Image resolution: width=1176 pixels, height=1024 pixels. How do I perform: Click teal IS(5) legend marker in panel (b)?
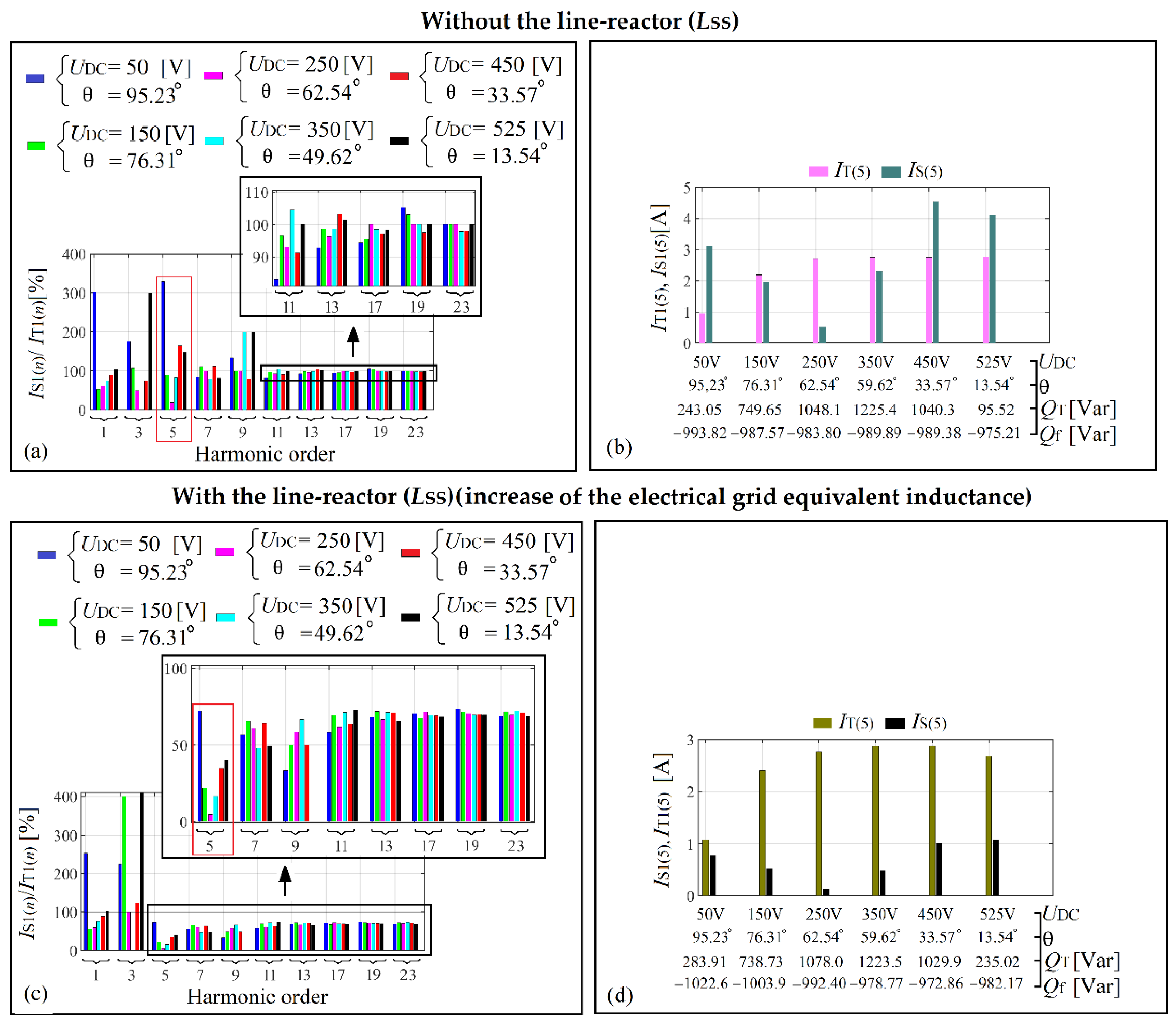click(891, 172)
